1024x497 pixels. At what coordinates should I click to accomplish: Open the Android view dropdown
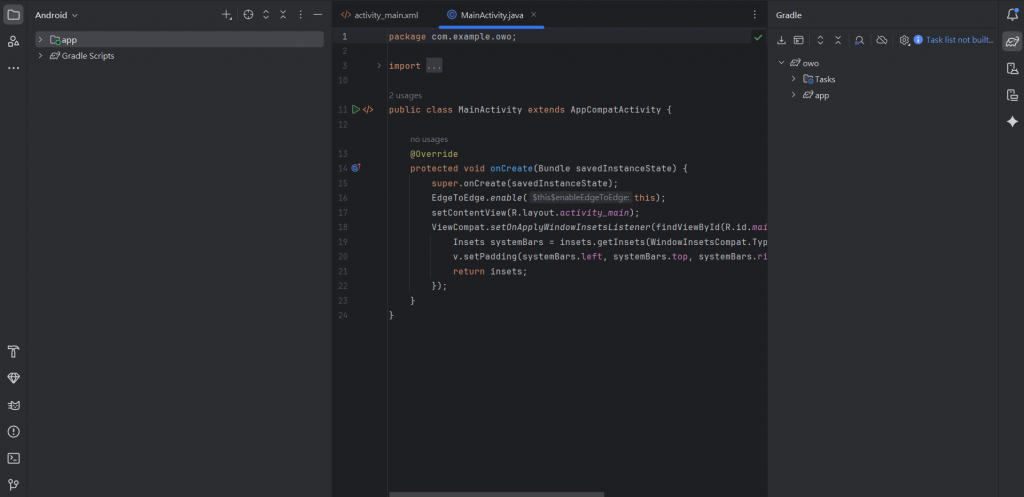56,14
